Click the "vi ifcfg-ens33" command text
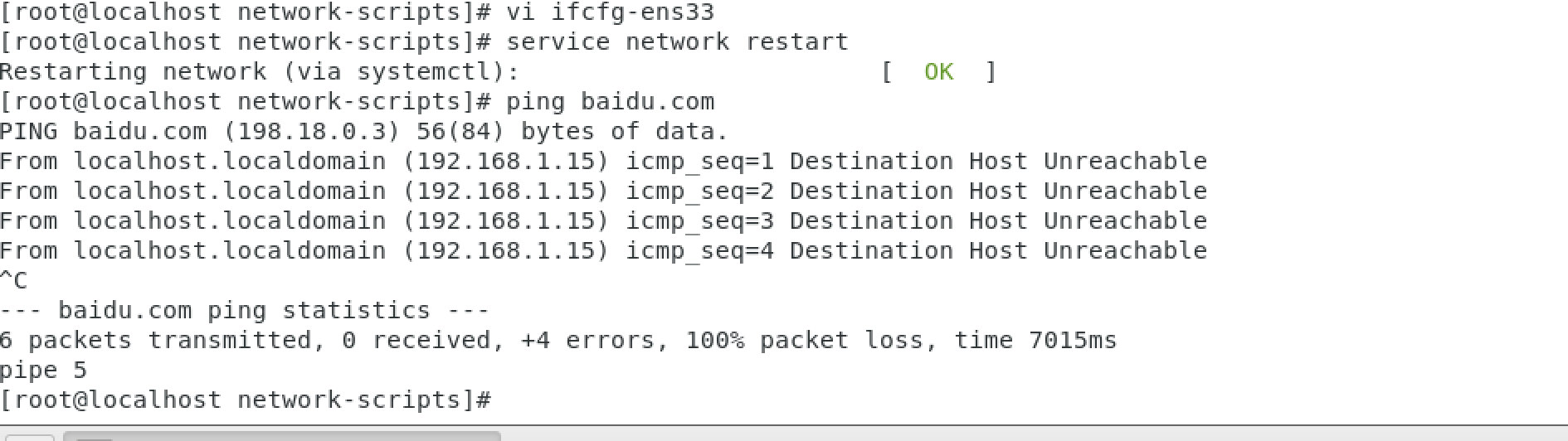1568x441 pixels. pos(610,12)
